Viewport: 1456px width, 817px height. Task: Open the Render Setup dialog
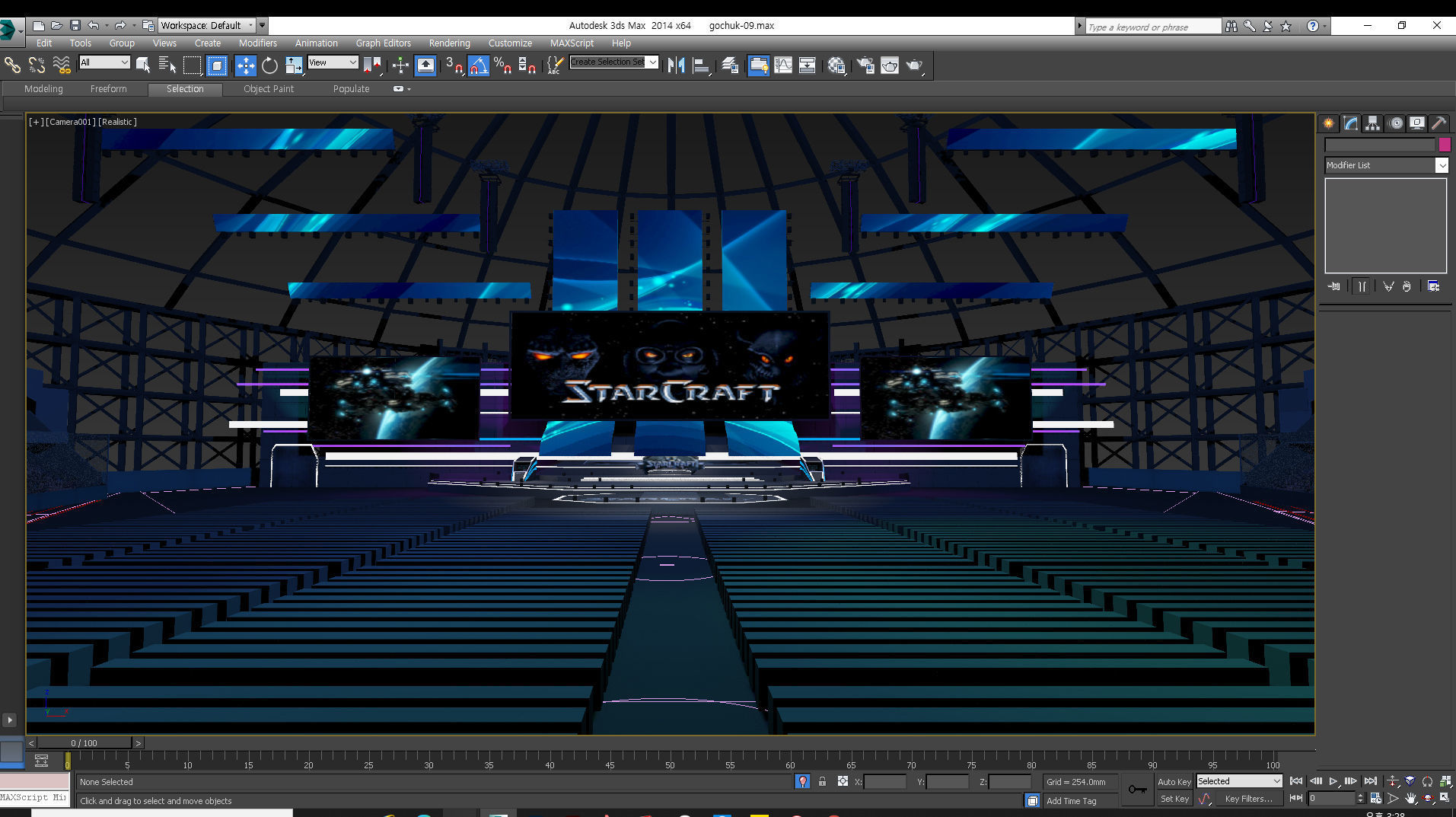[x=865, y=65]
